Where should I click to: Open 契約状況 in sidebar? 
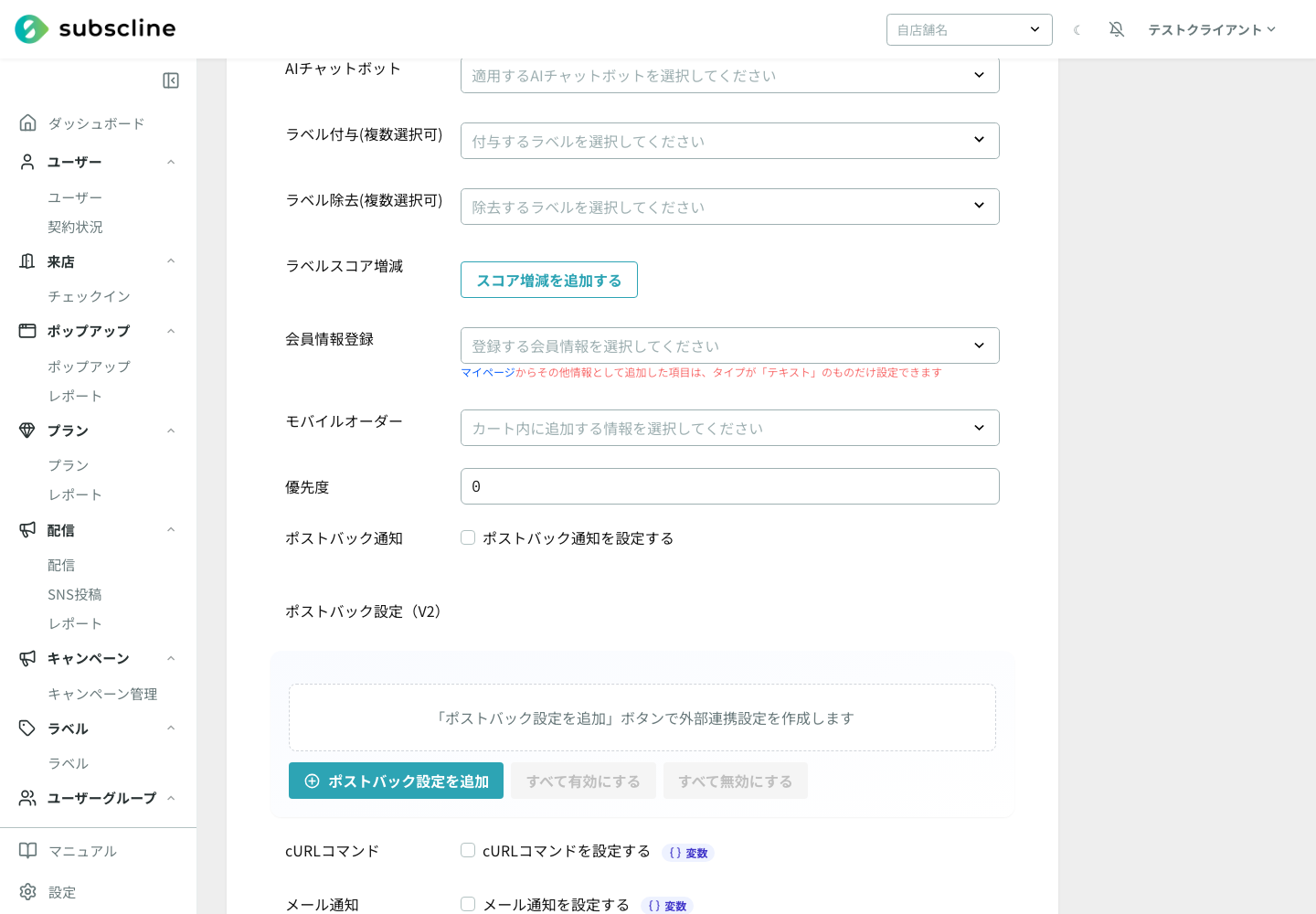pos(75,227)
